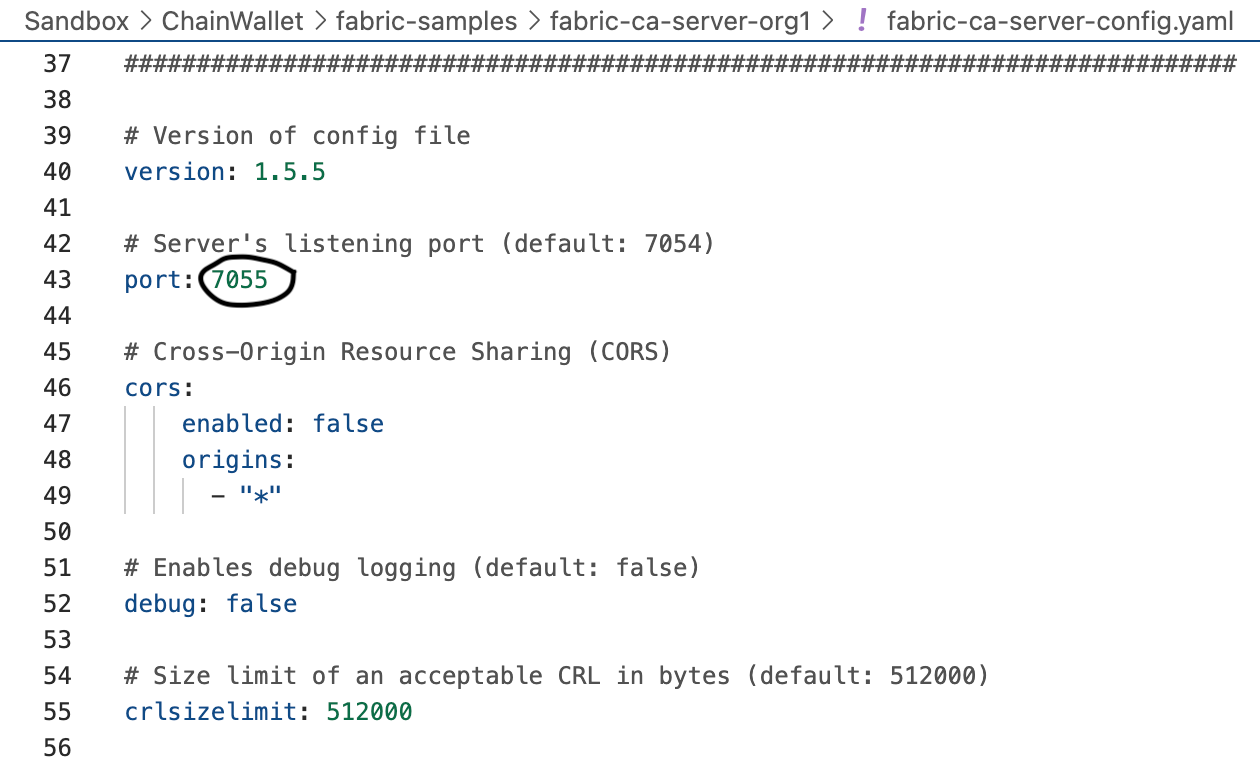The image size is (1260, 764).
Task: Click the 'port' key on line 43
Action: pyautogui.click(x=153, y=280)
